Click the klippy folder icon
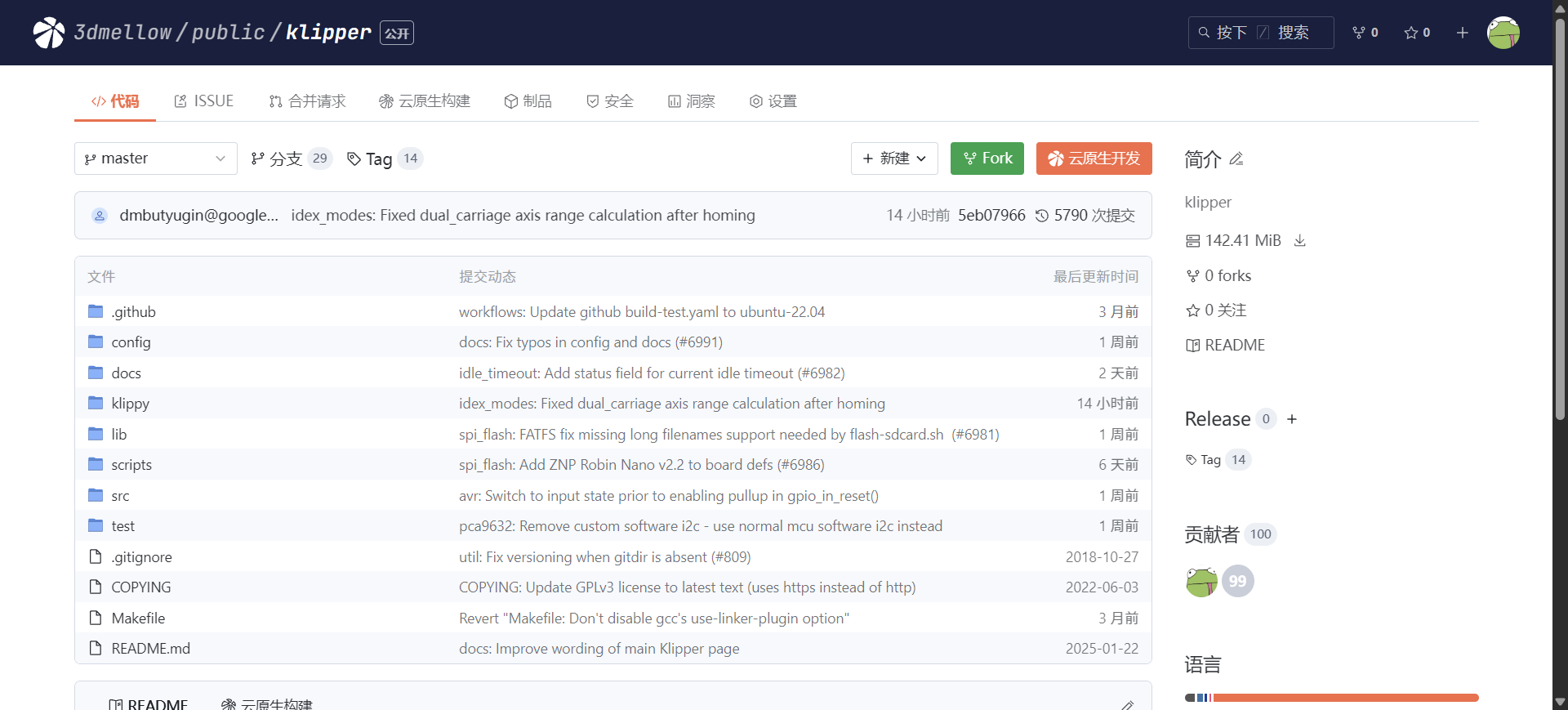The image size is (1568, 710). coord(96,403)
